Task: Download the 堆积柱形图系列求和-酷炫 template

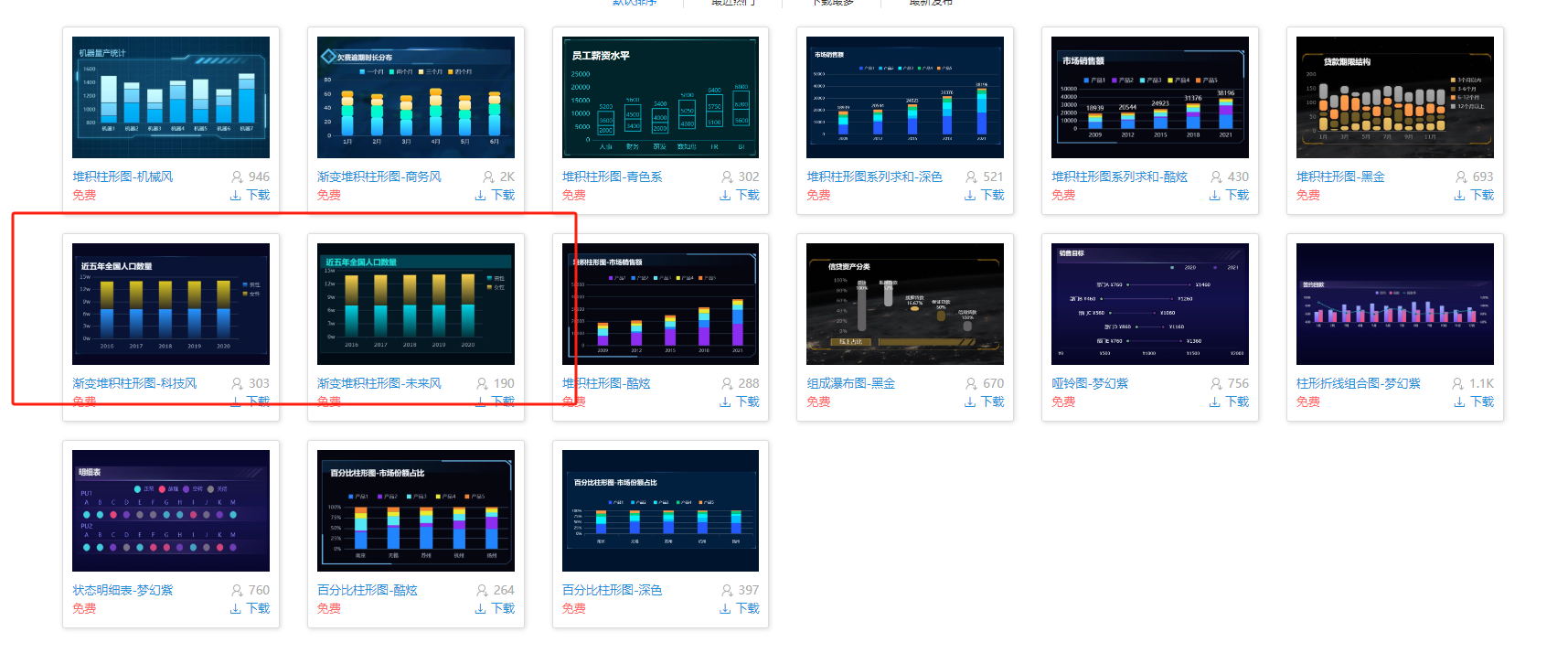Action: (1229, 195)
